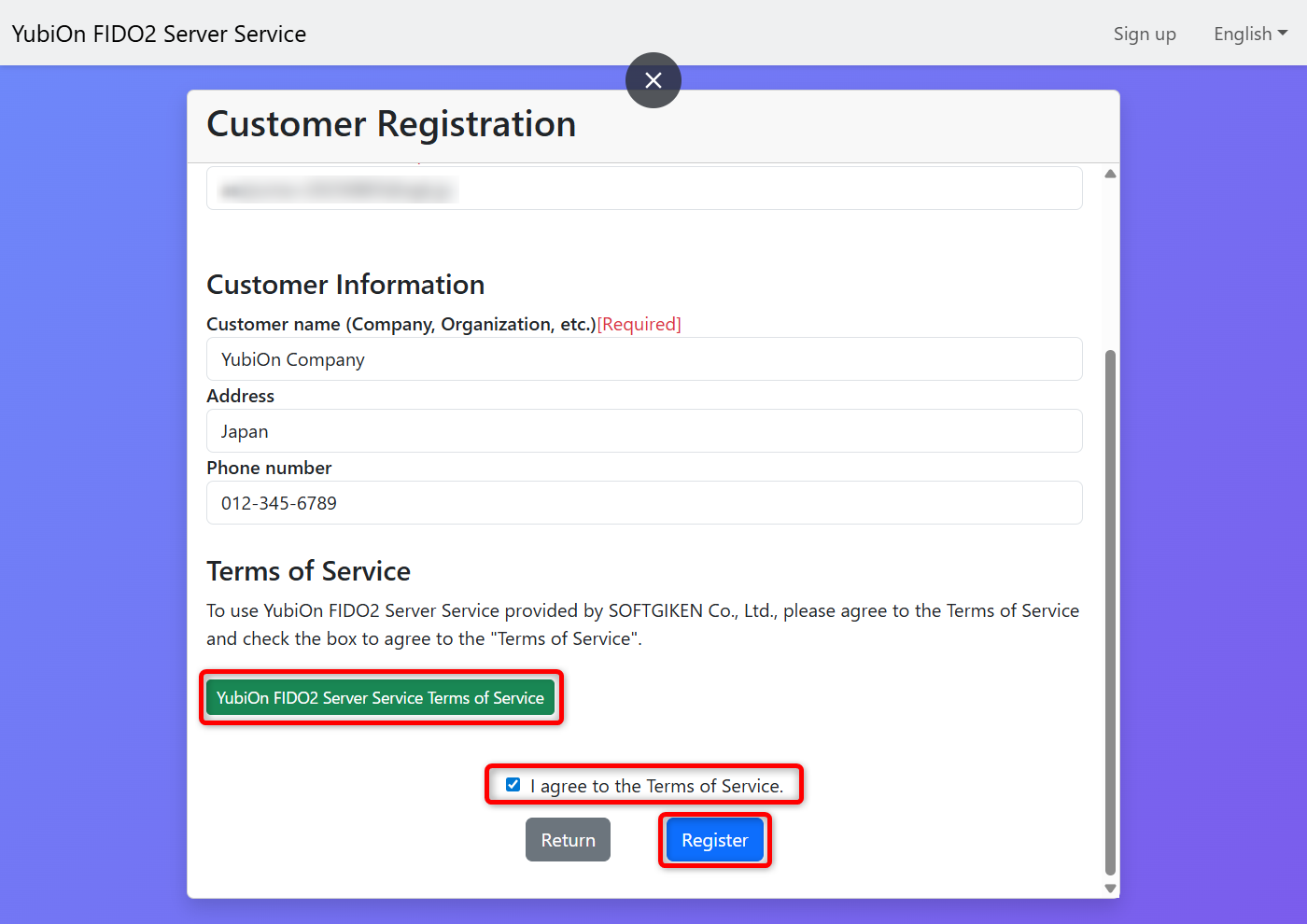
Task: Click the blurred email input field
Action: click(x=644, y=189)
